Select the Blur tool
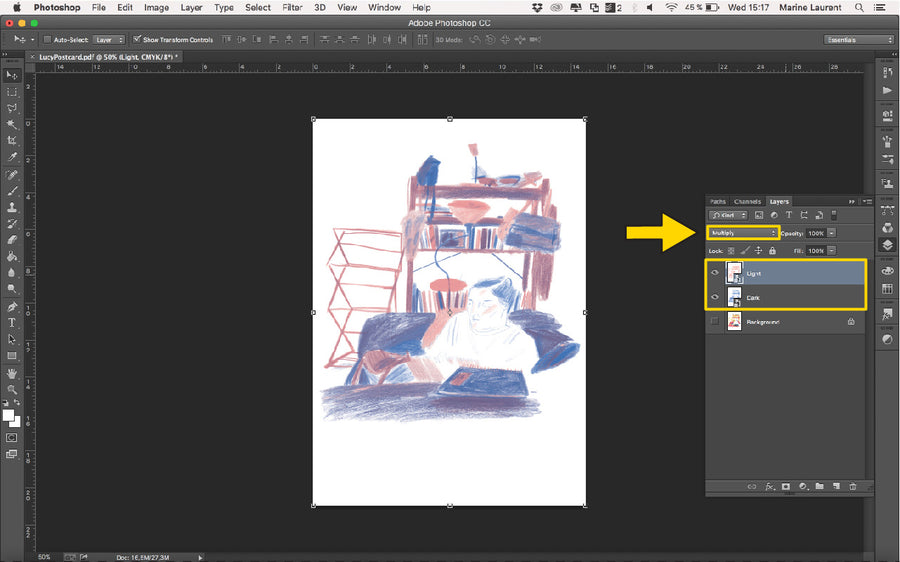This screenshot has width=900, height=562. tap(11, 272)
